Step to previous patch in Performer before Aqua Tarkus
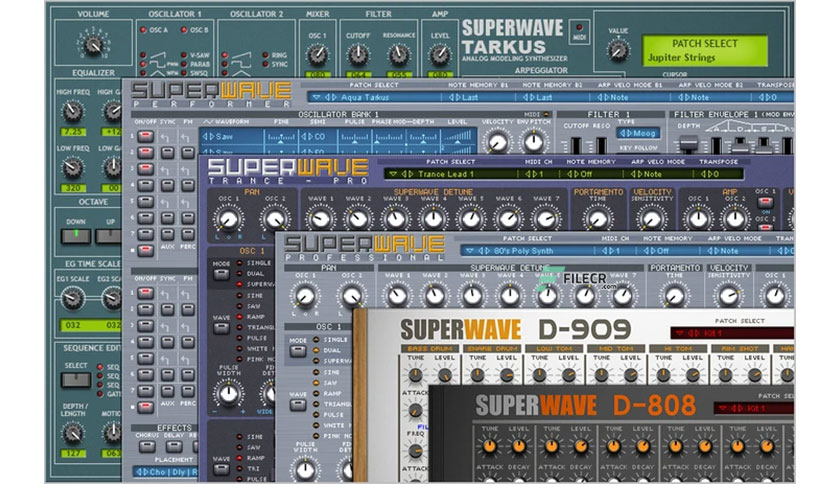The height and width of the screenshot is (484, 836). (x=328, y=98)
